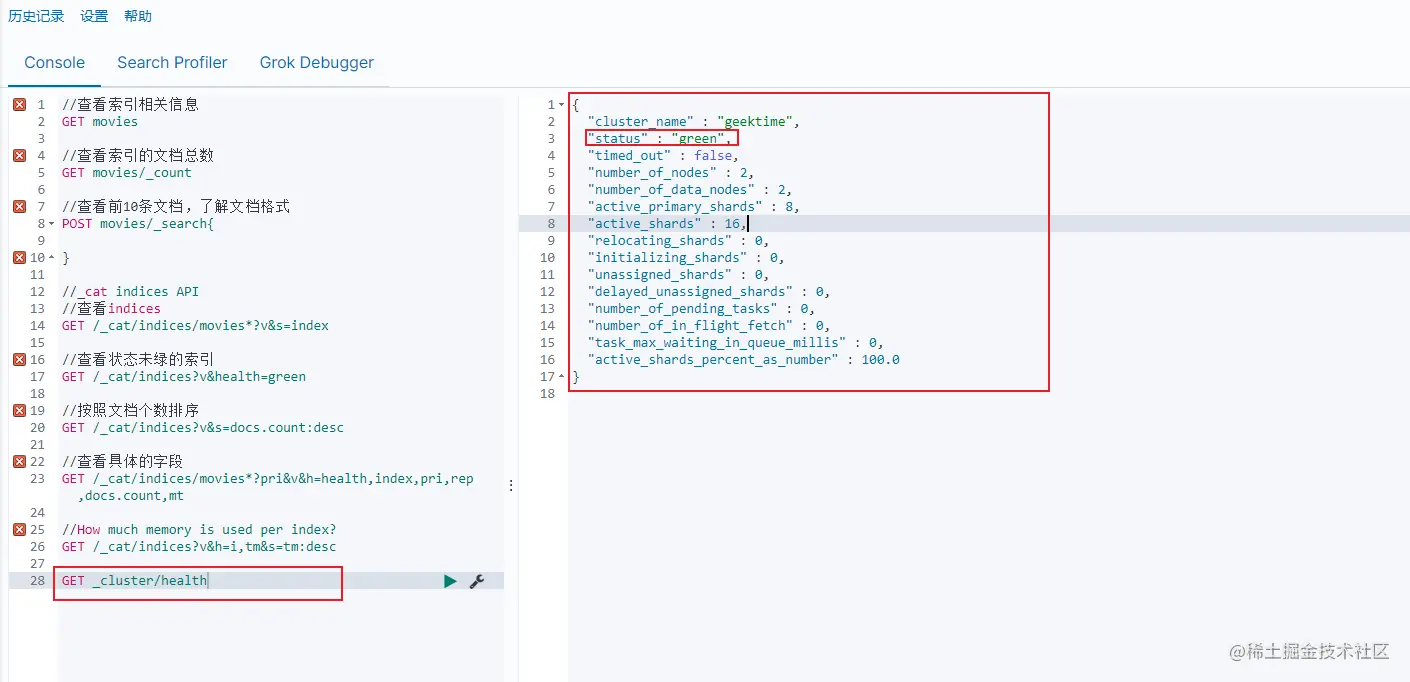Image resolution: width=1410 pixels, height=682 pixels.
Task: Place cursor on GET _cluster/health line
Action: (135, 581)
